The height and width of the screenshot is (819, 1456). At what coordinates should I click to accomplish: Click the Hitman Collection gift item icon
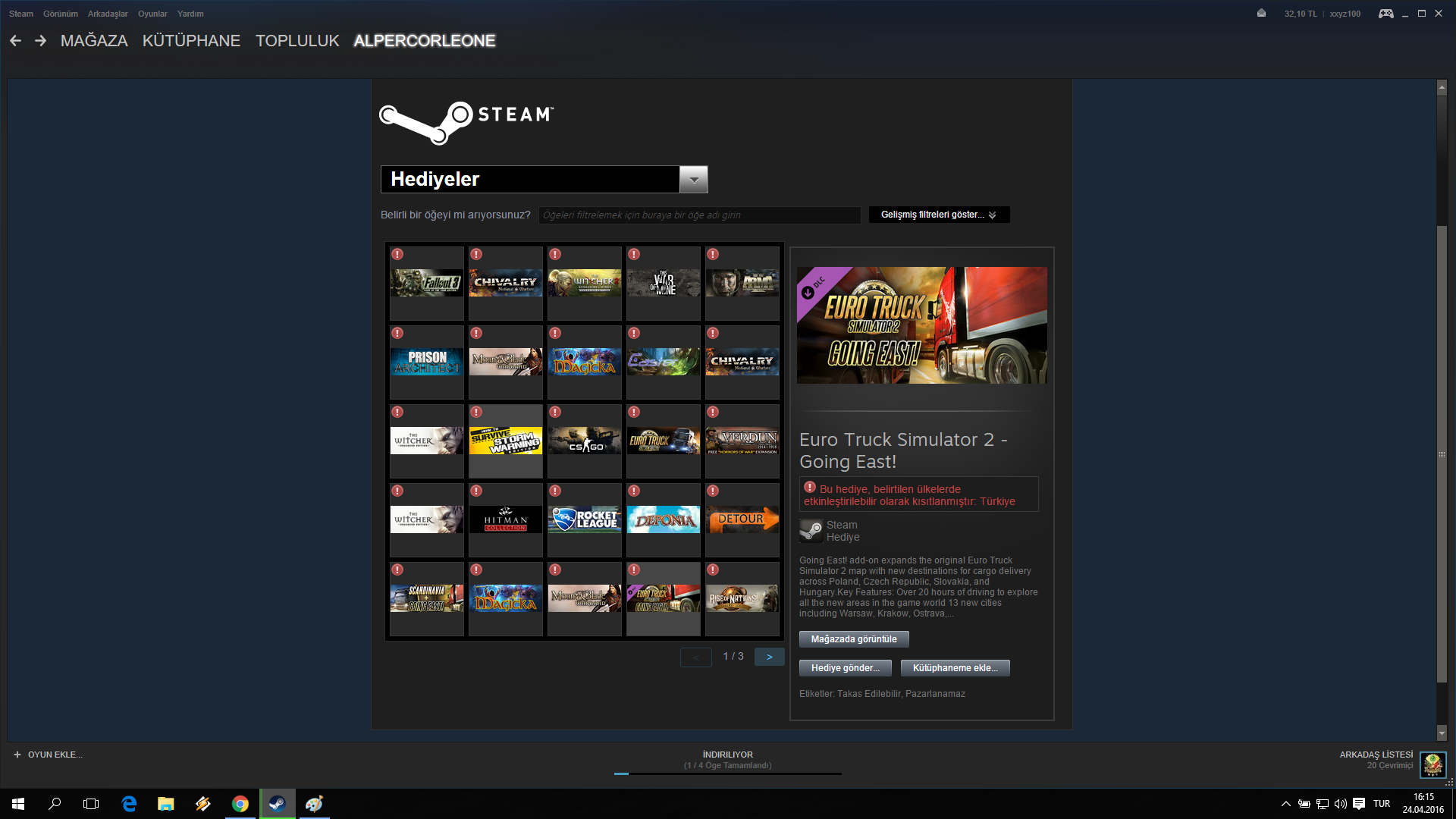tap(504, 518)
